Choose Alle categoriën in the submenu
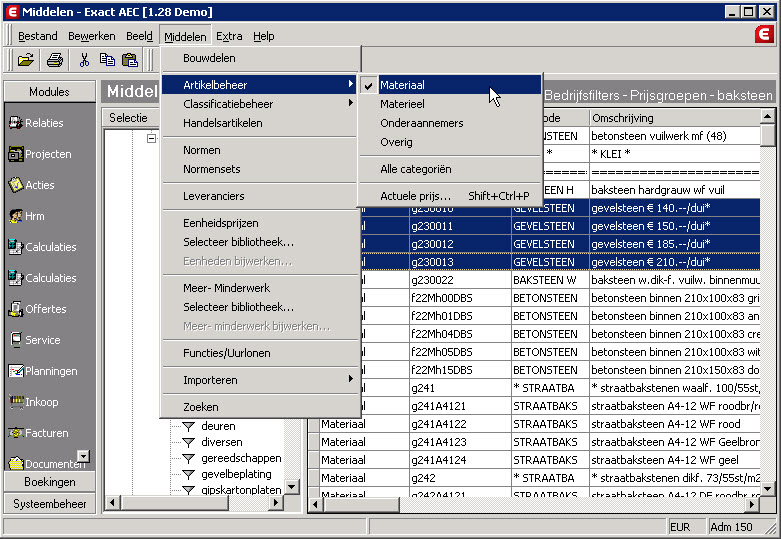 pos(450,169)
